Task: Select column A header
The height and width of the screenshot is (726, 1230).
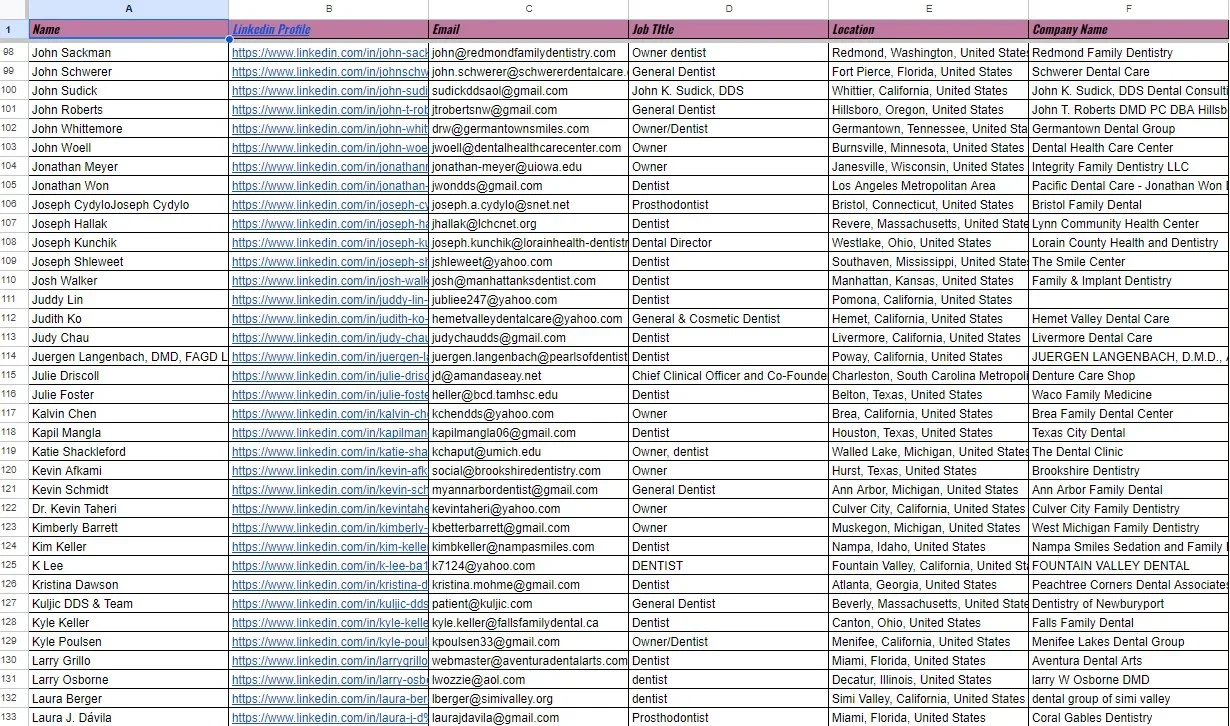Action: pos(128,8)
